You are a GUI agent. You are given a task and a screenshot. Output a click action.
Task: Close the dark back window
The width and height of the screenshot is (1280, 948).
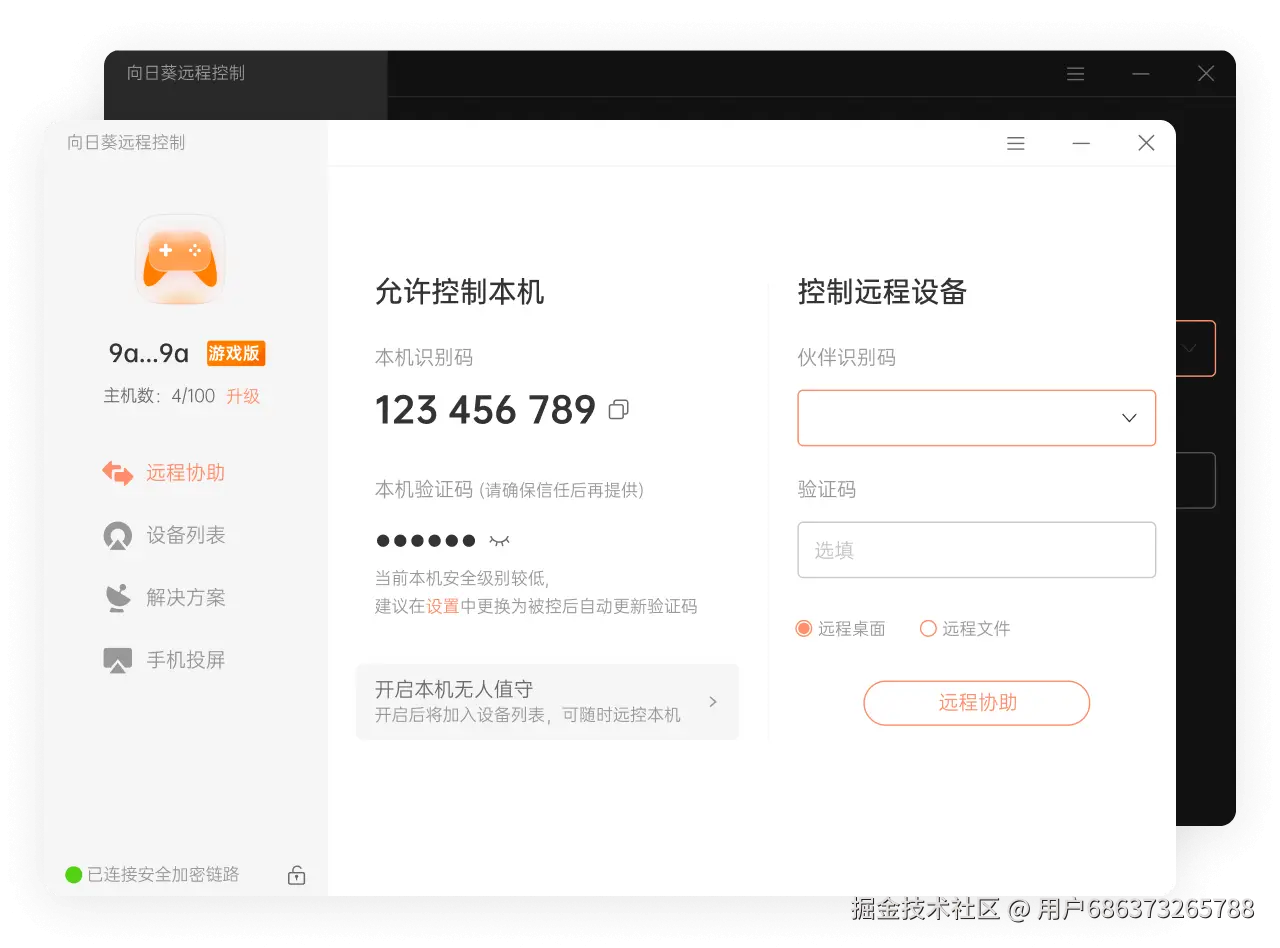coord(1206,73)
